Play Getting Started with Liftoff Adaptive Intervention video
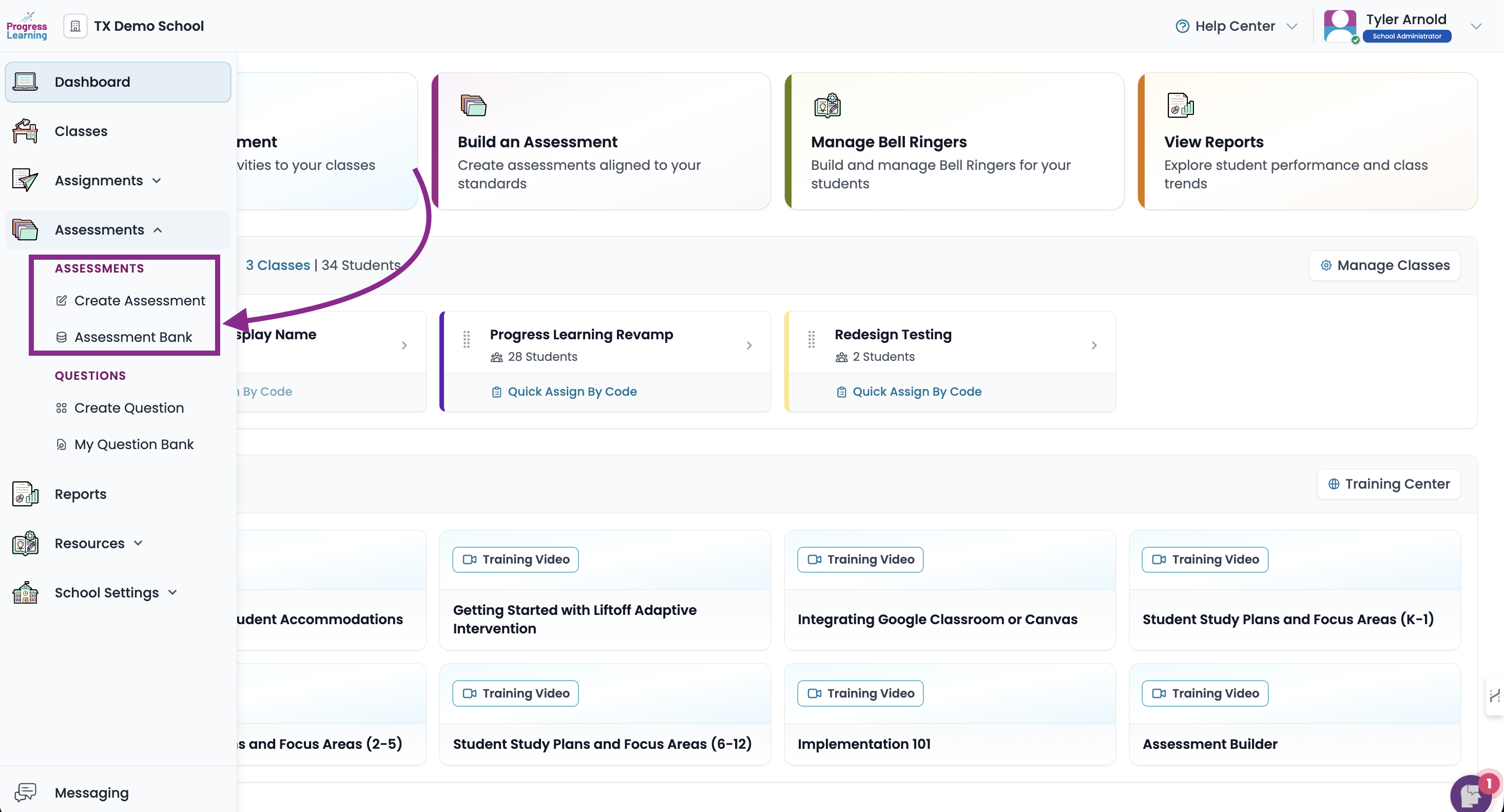Image resolution: width=1504 pixels, height=812 pixels. [605, 590]
